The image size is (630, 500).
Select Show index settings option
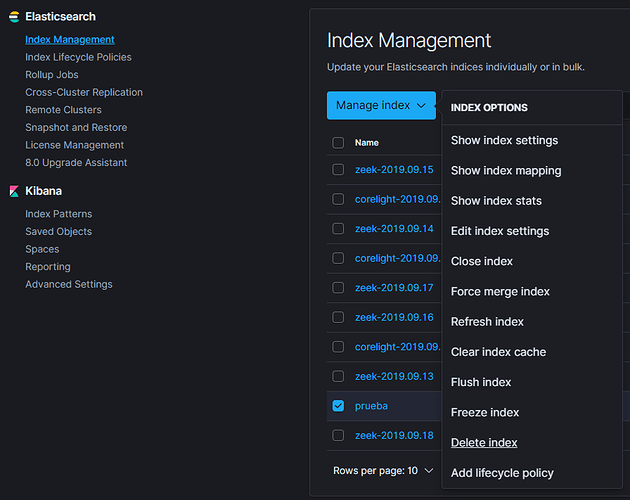504,140
